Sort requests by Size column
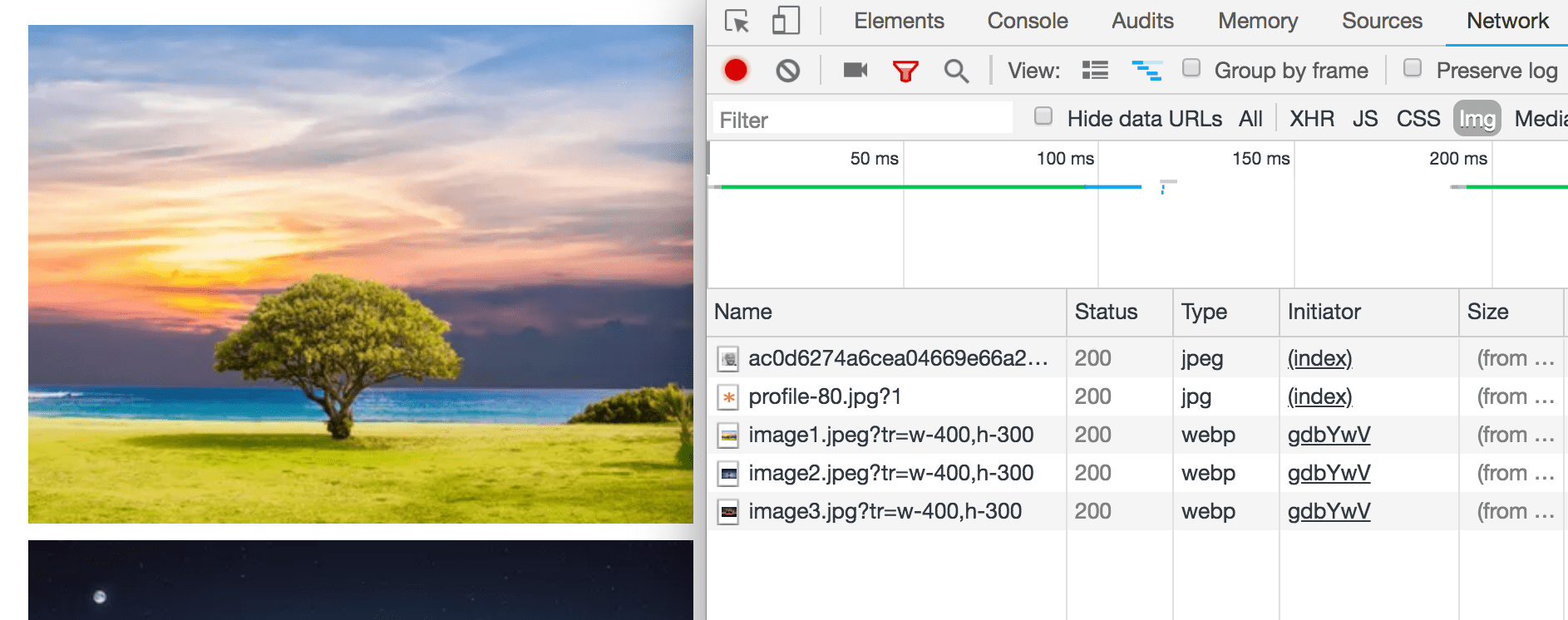 [1512, 312]
